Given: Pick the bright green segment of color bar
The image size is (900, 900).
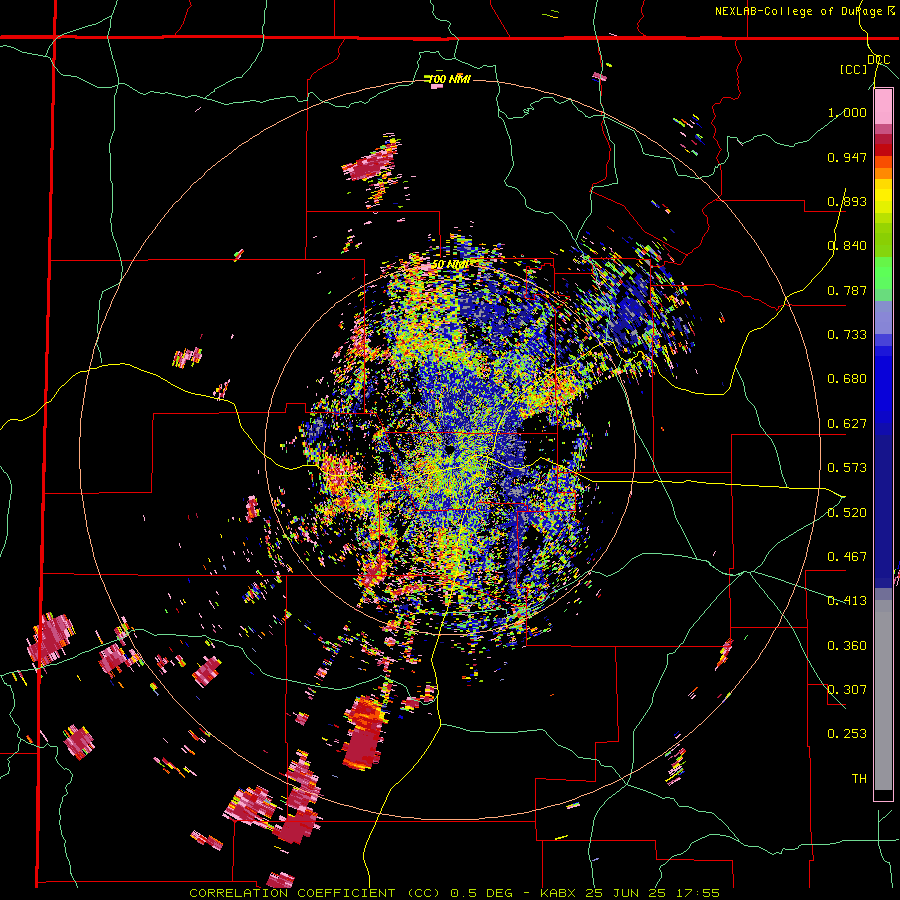Looking at the screenshot, I should [883, 273].
